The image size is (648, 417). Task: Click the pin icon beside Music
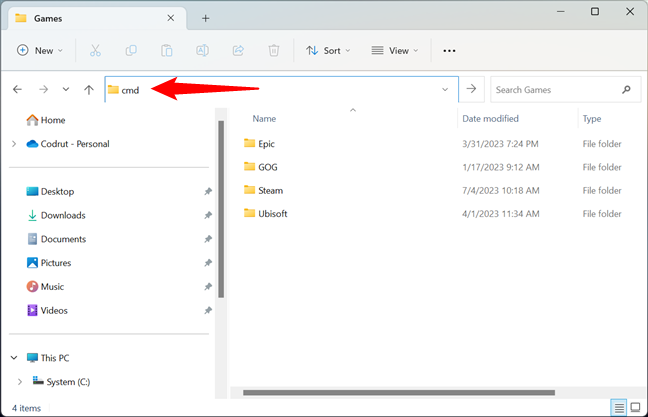(208, 286)
